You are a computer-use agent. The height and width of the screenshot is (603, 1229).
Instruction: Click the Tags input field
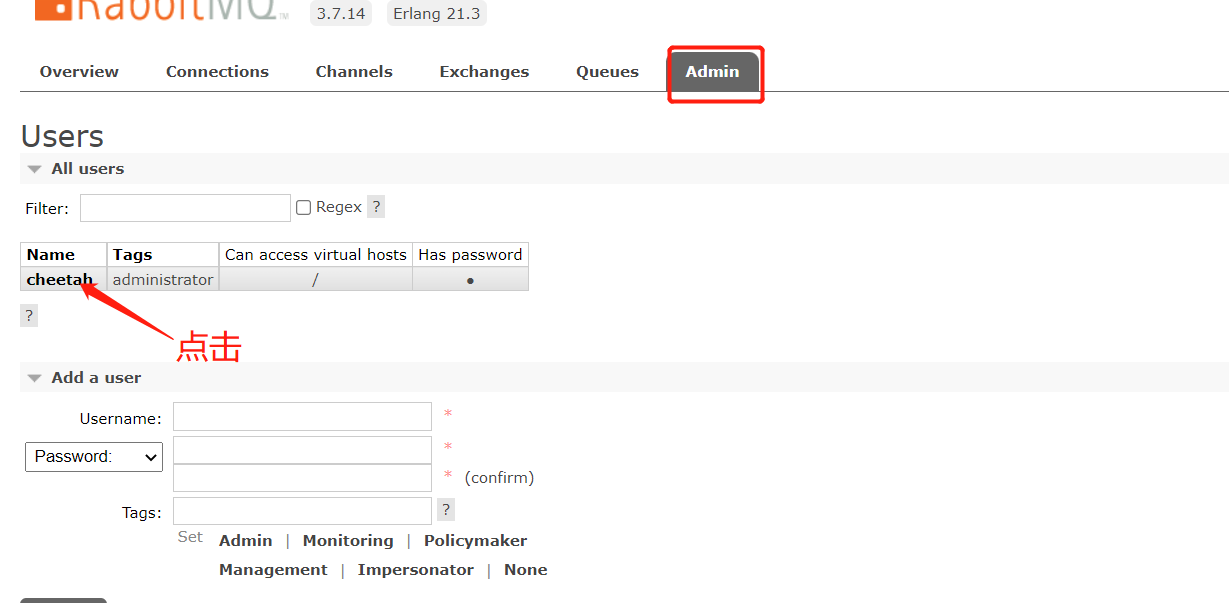[x=302, y=512]
